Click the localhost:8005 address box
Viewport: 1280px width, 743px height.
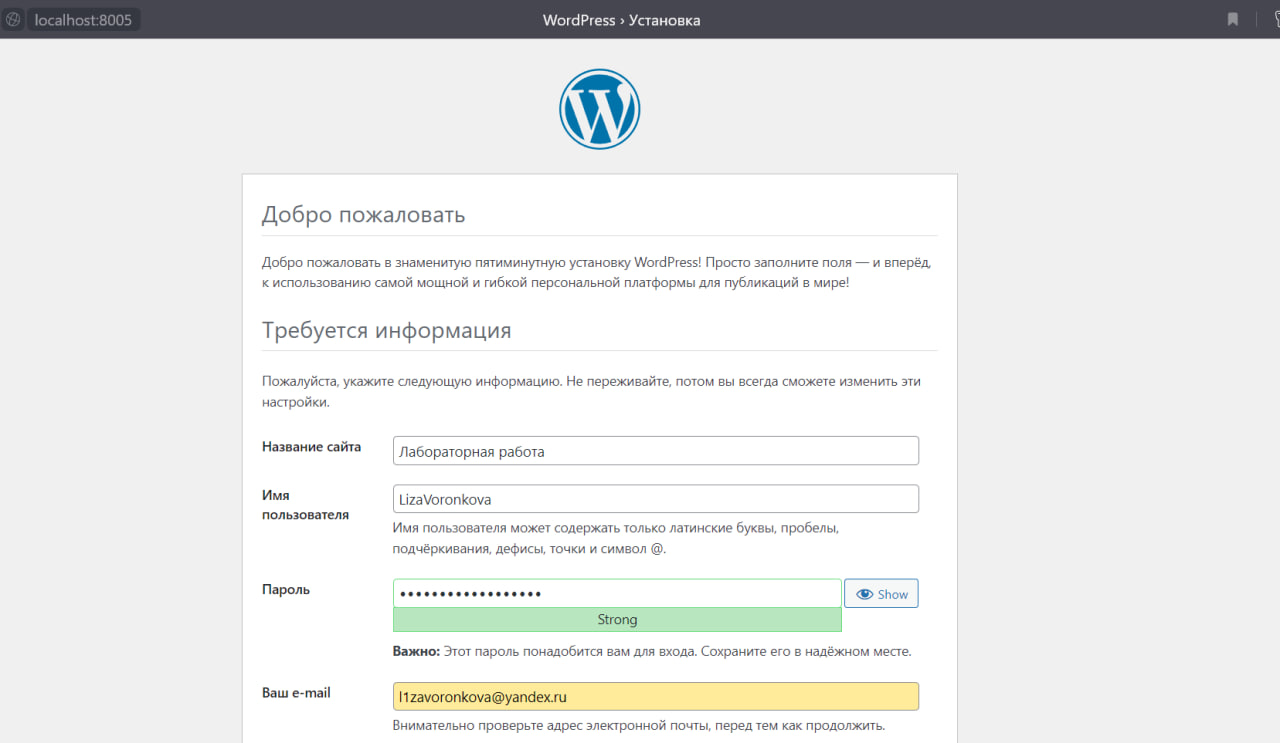point(83,20)
